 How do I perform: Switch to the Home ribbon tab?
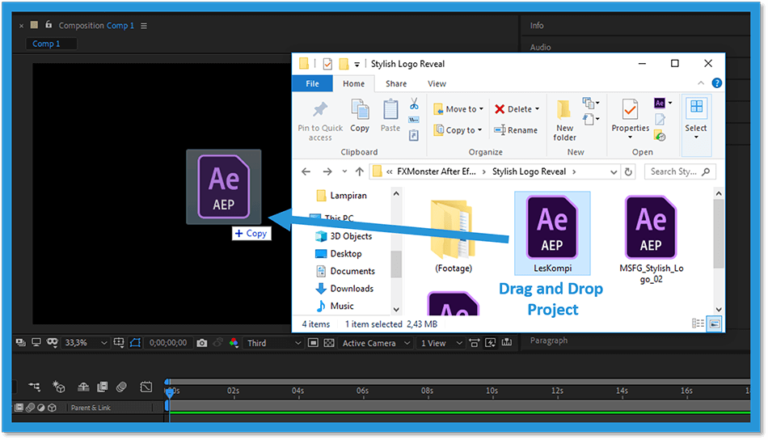point(354,84)
